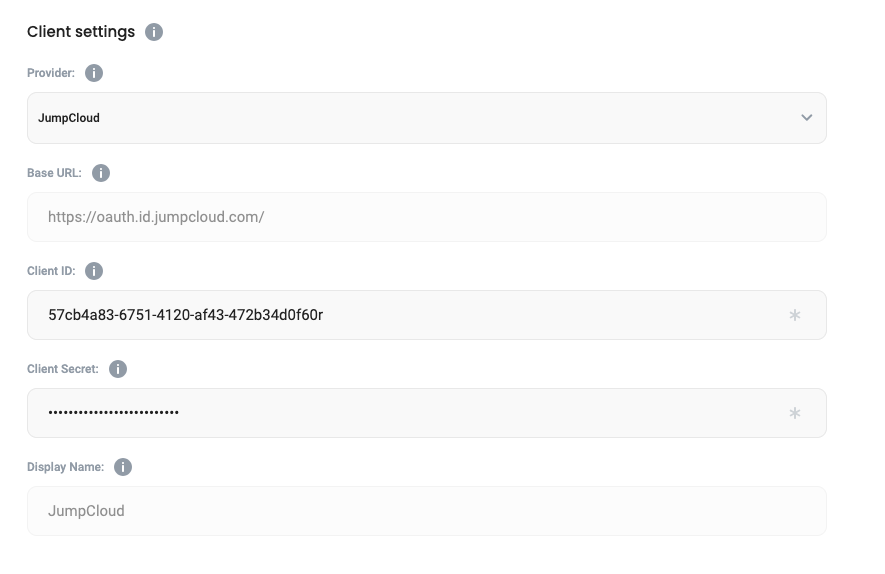Click the "Client Secret:" field label text
The width and height of the screenshot is (885, 574).
click(63, 369)
